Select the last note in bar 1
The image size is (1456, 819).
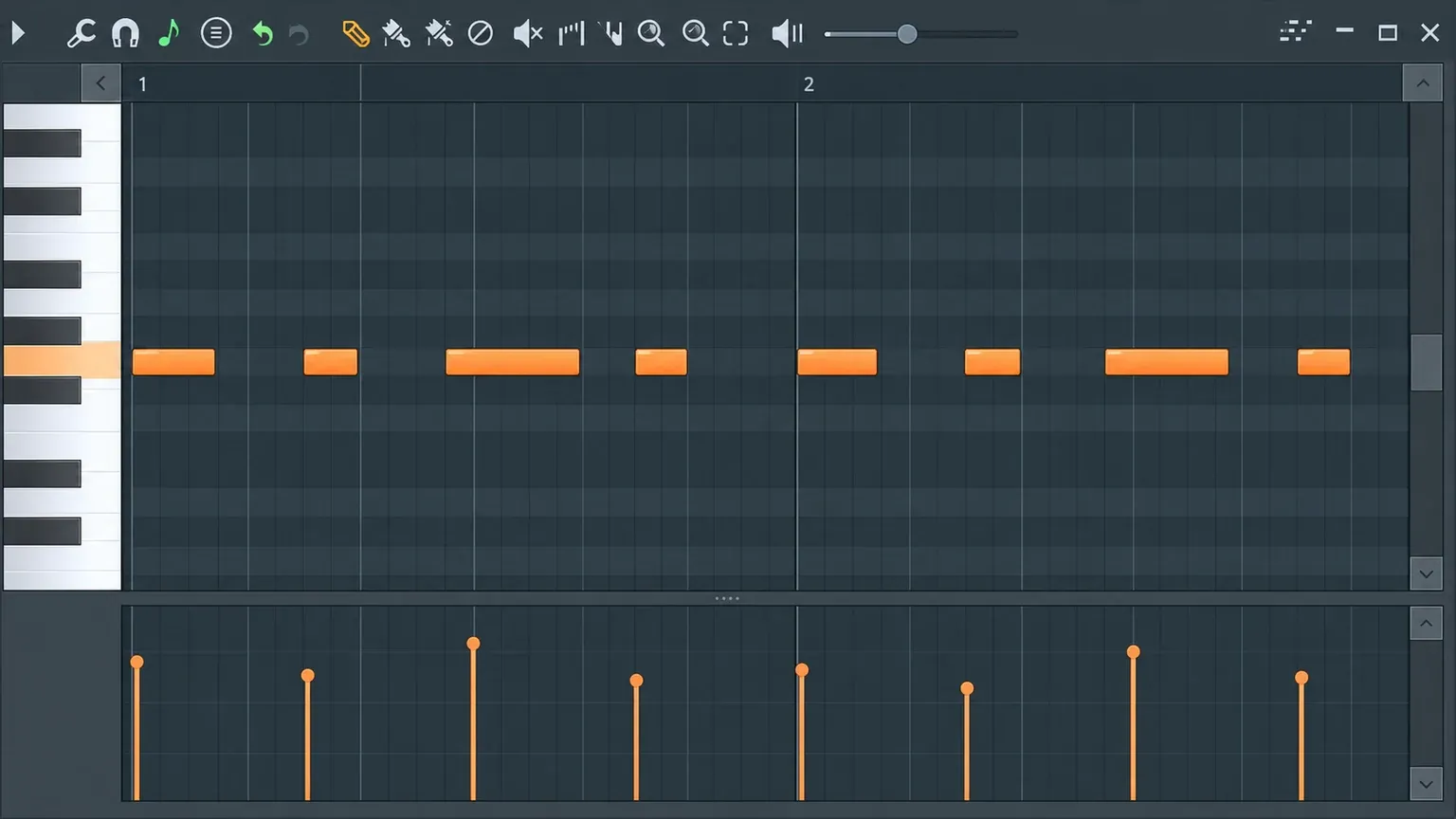[662, 362]
